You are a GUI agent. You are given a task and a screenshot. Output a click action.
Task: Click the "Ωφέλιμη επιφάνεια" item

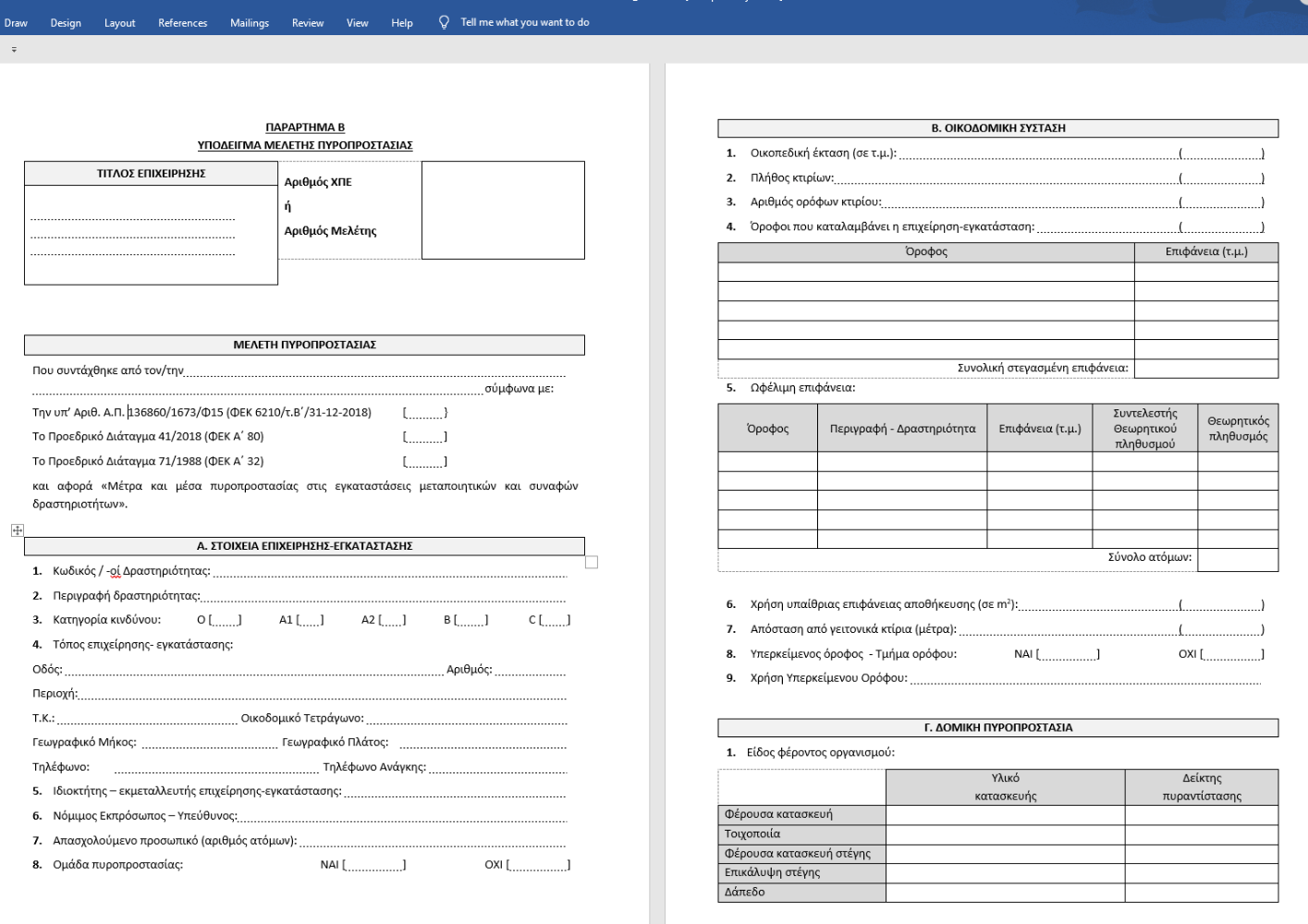(x=802, y=388)
